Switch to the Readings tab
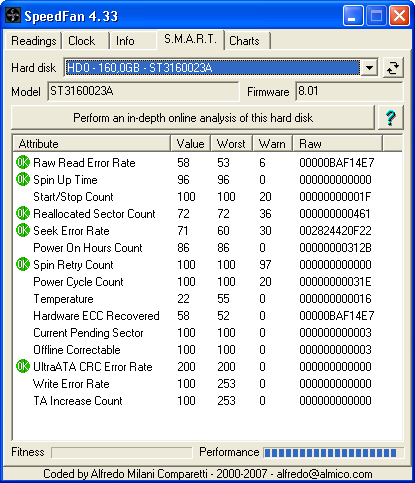The image size is (415, 483). (33, 41)
